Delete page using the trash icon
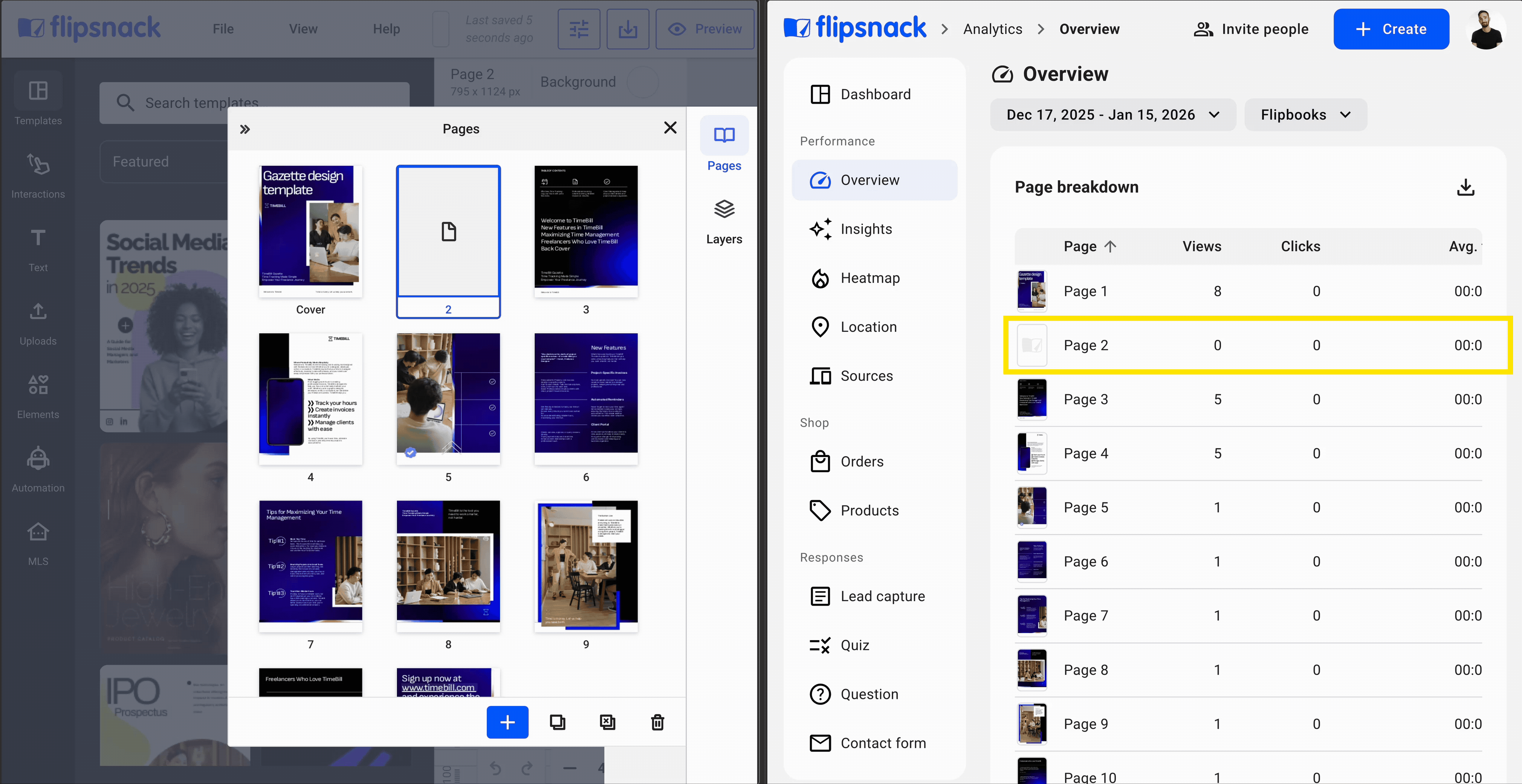The height and width of the screenshot is (784, 1522). (x=657, y=721)
